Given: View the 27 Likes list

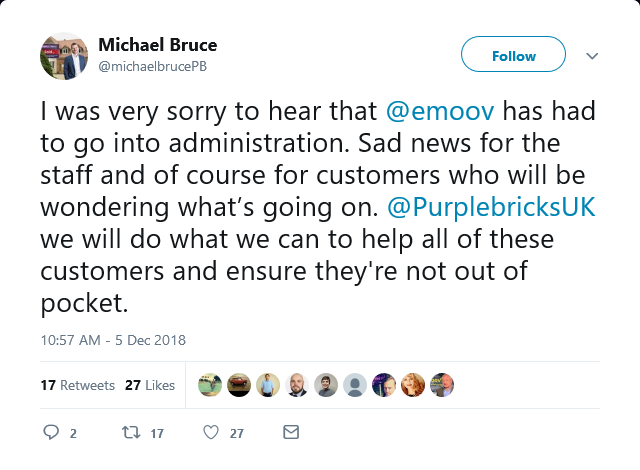Looking at the screenshot, I should [x=150, y=385].
